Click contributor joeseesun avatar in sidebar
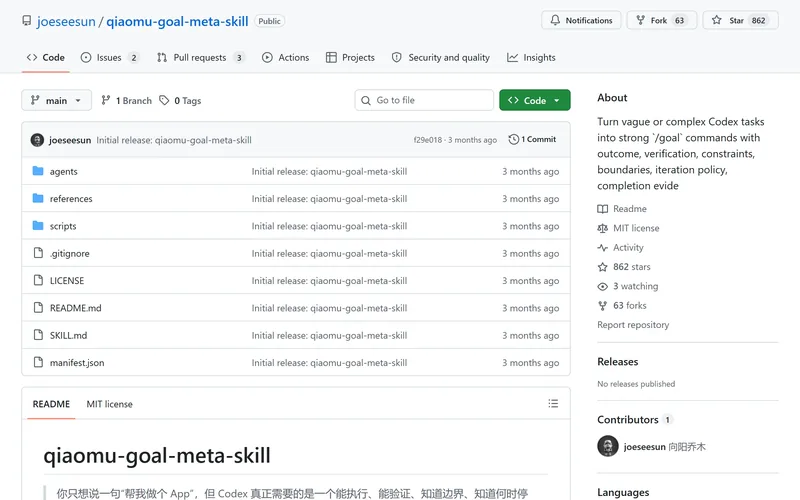Viewport: 800px width, 500px height. coord(608,446)
